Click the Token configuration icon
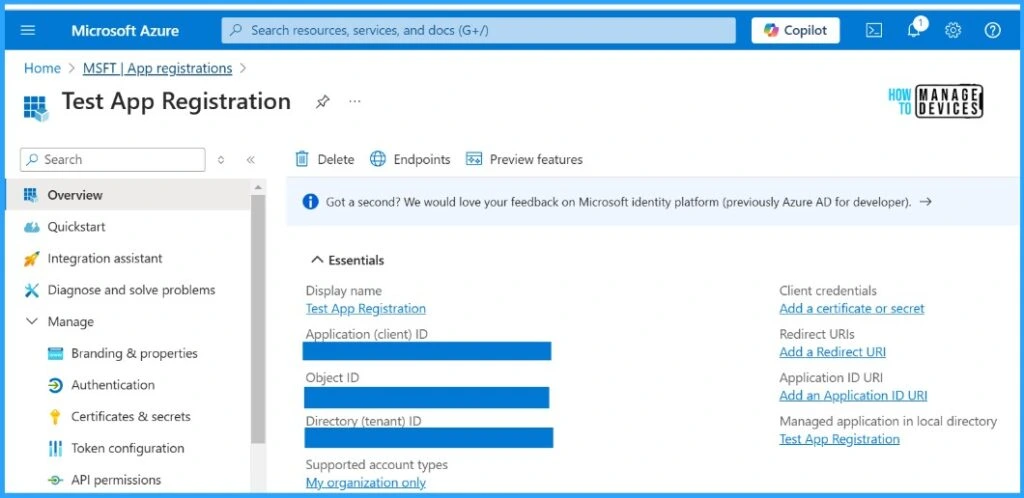The height and width of the screenshot is (498, 1024). tap(56, 448)
